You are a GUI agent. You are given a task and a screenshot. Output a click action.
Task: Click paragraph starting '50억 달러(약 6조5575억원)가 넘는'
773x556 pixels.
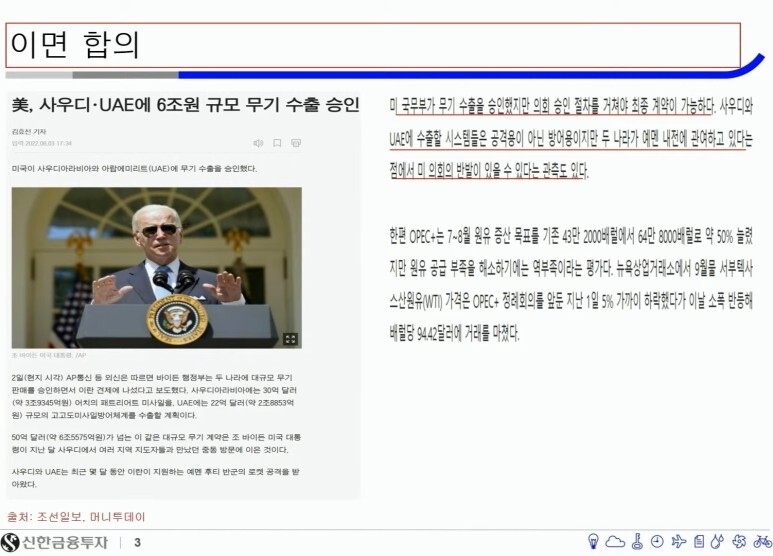[156, 443]
